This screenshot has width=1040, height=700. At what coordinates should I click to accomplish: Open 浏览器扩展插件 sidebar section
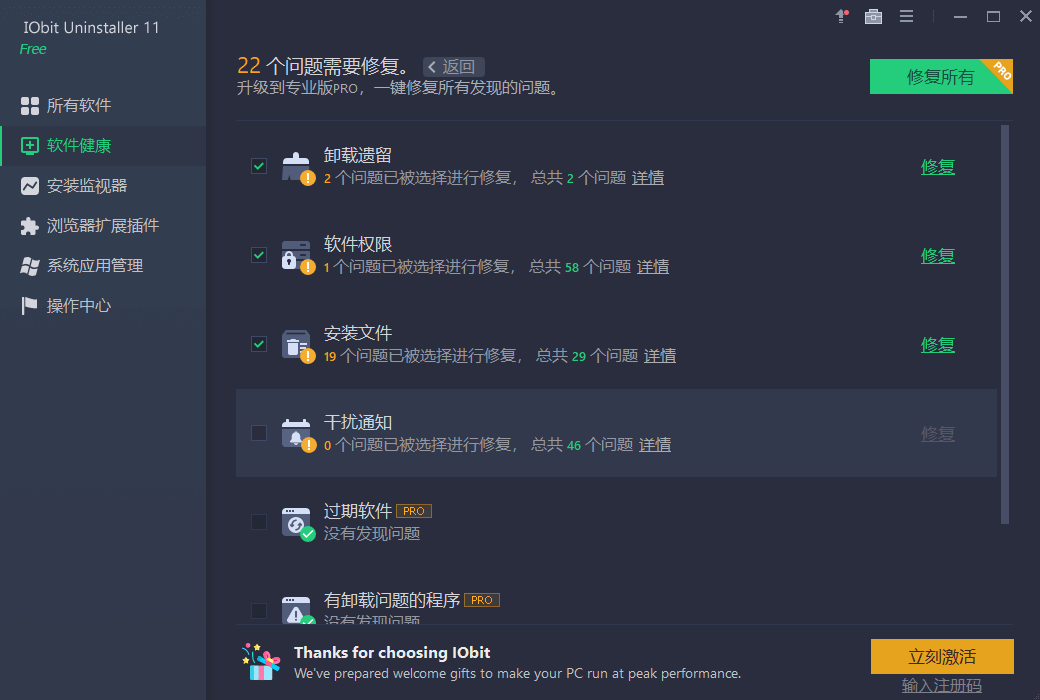tap(103, 226)
